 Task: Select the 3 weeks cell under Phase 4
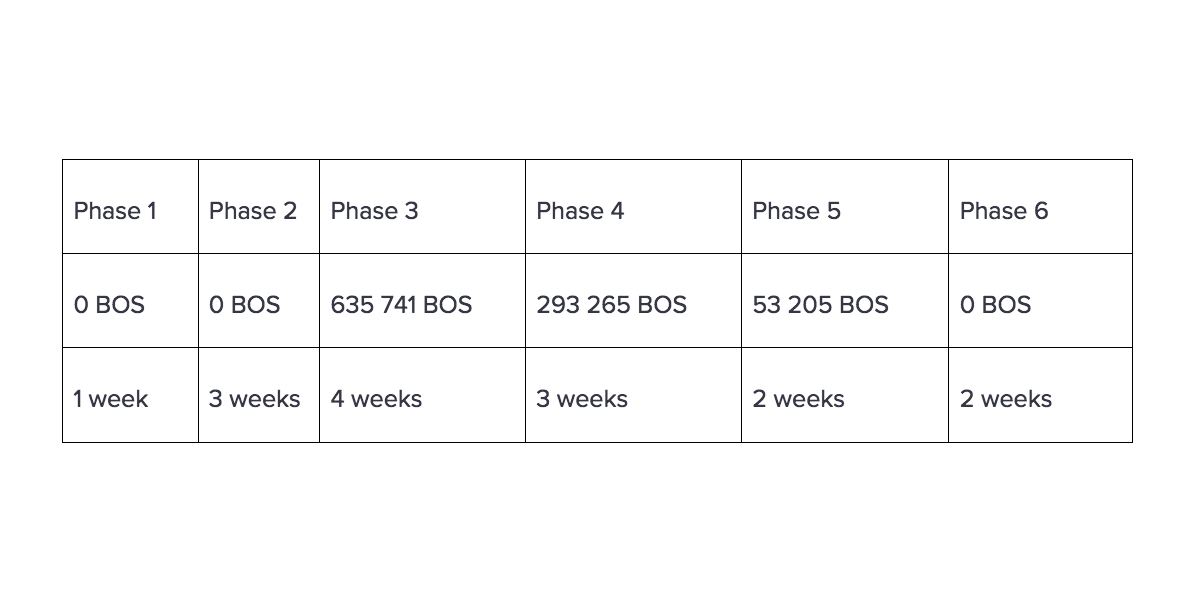[x=633, y=395]
